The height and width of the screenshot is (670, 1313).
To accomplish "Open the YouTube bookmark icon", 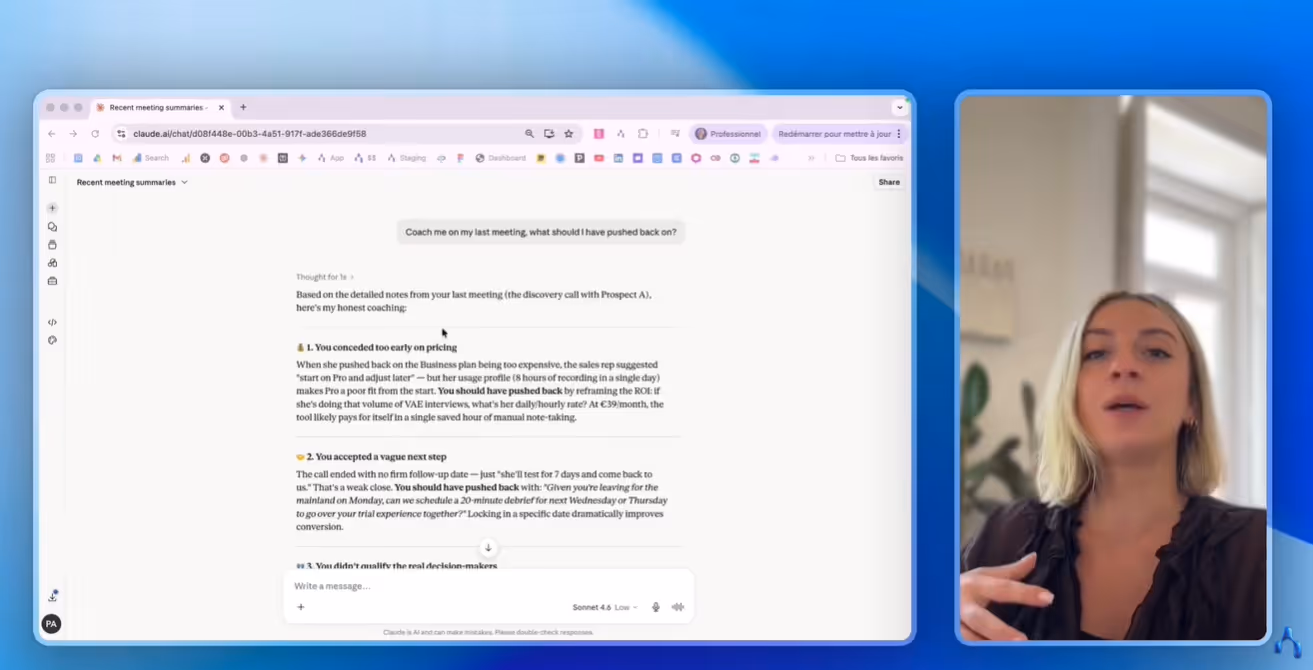I will point(599,158).
